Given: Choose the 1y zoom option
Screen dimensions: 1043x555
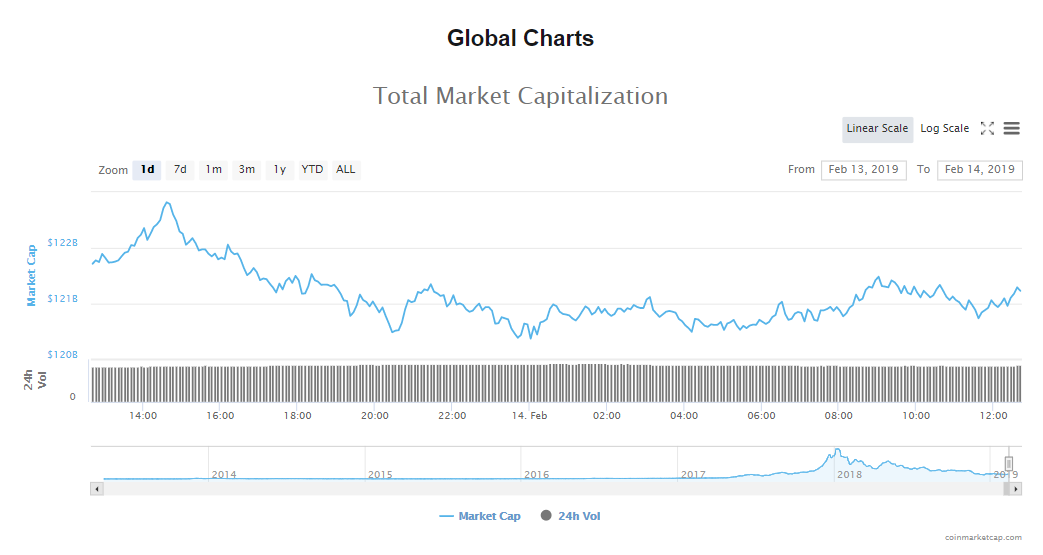Looking at the screenshot, I should coord(280,170).
